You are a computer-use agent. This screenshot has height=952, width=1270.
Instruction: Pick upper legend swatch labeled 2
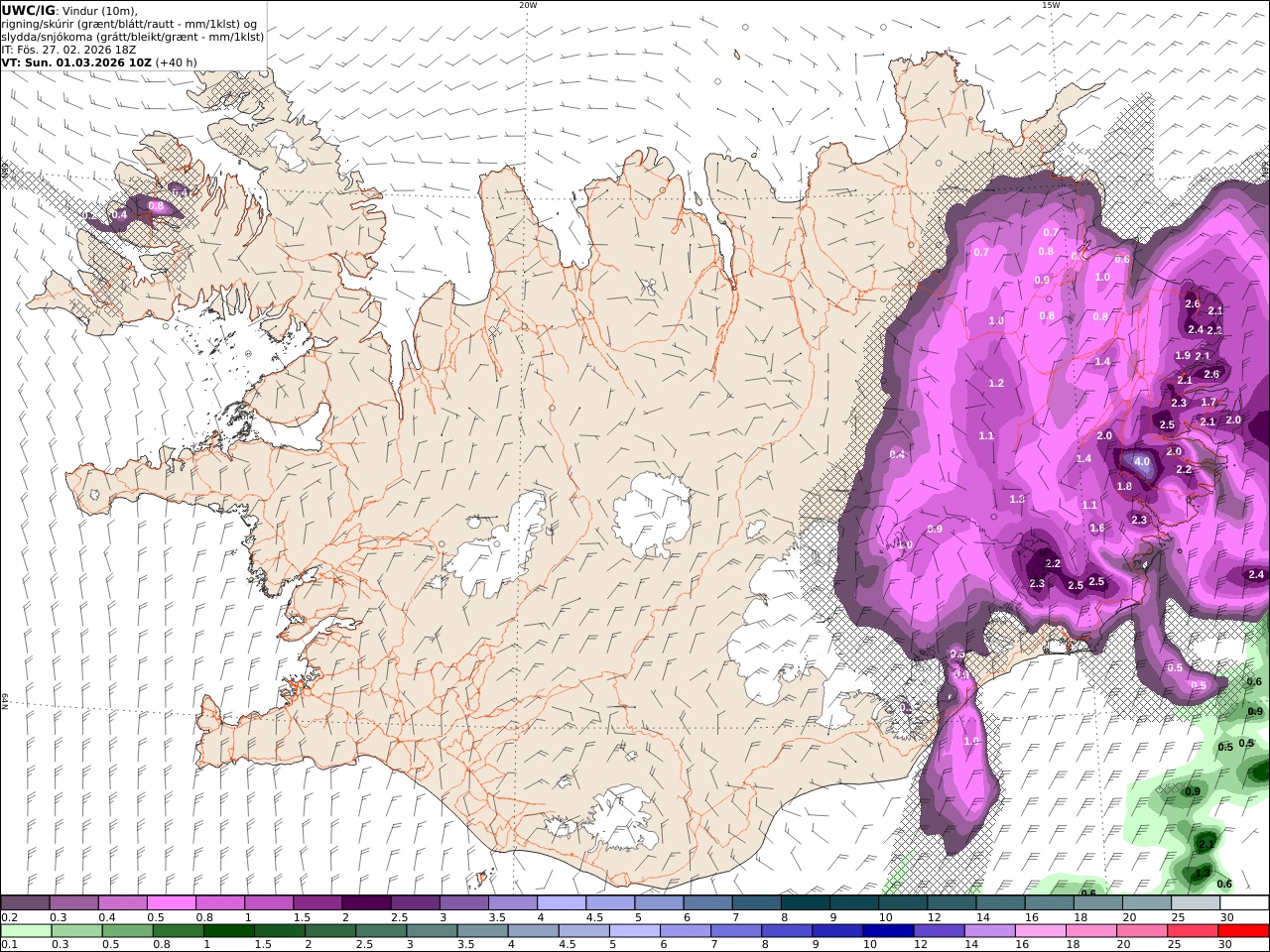click(366, 903)
